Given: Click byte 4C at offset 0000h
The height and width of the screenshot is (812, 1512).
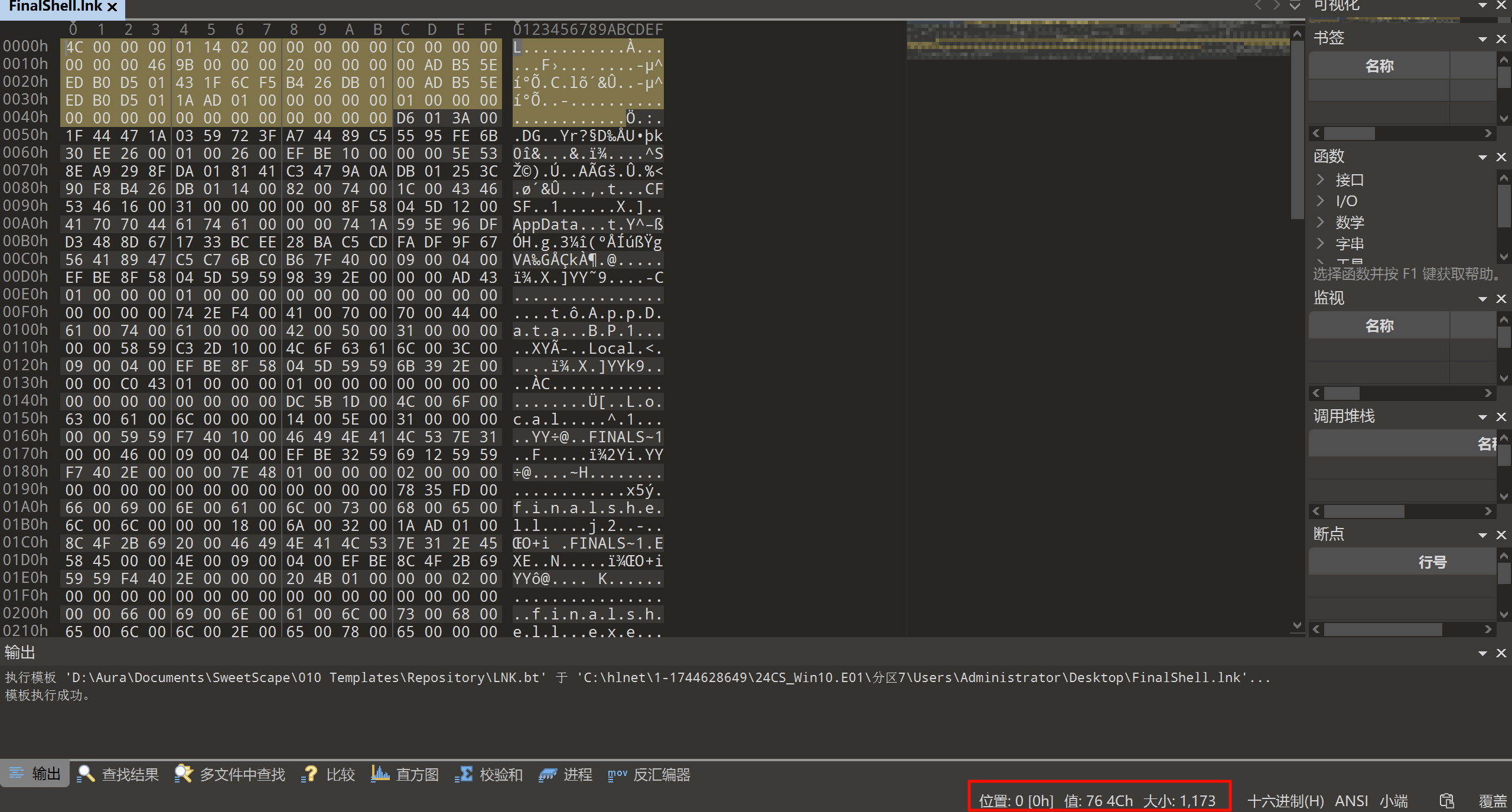Looking at the screenshot, I should coord(74,47).
